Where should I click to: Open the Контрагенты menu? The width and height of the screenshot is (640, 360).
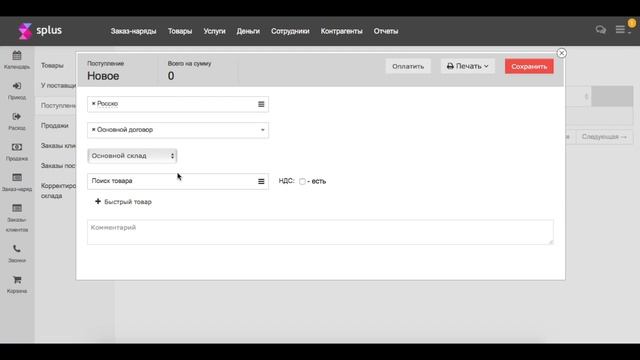point(341,31)
